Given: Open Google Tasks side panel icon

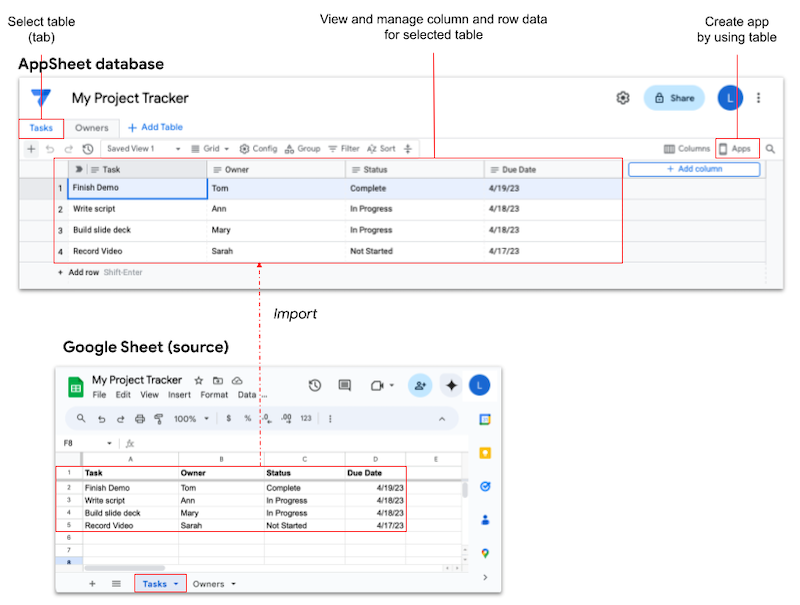Looking at the screenshot, I should 485,487.
